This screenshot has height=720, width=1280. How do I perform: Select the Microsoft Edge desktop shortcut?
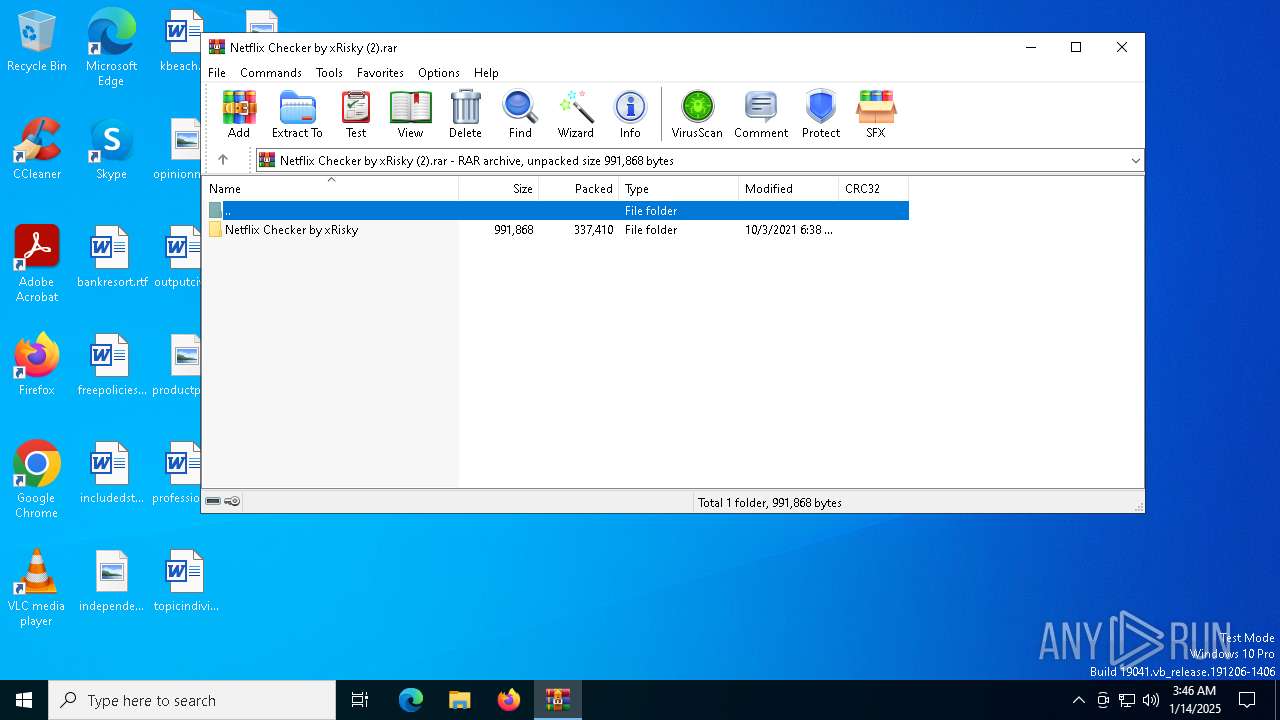pyautogui.click(x=111, y=48)
